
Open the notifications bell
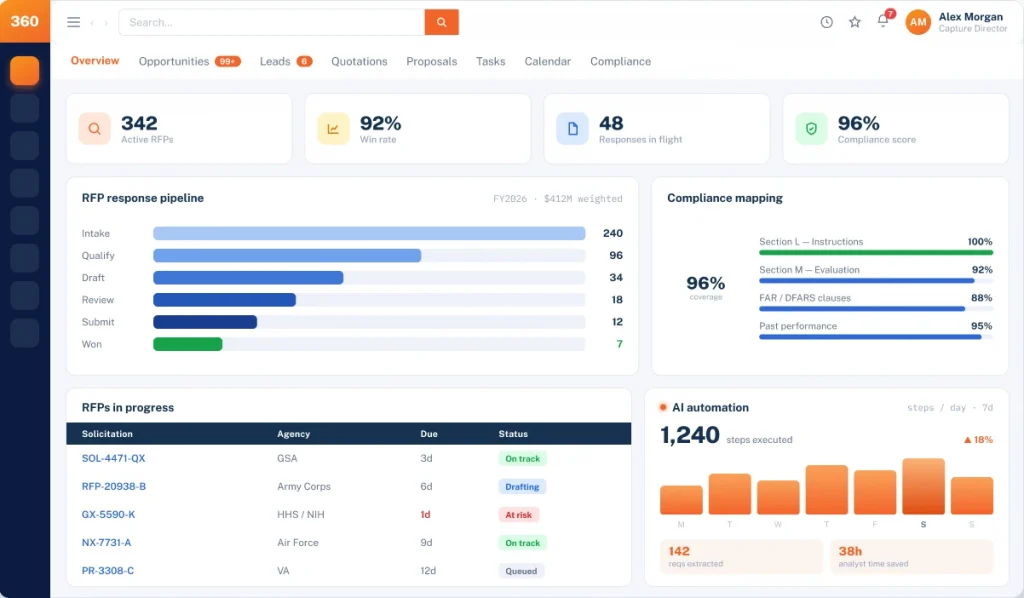[883, 20]
